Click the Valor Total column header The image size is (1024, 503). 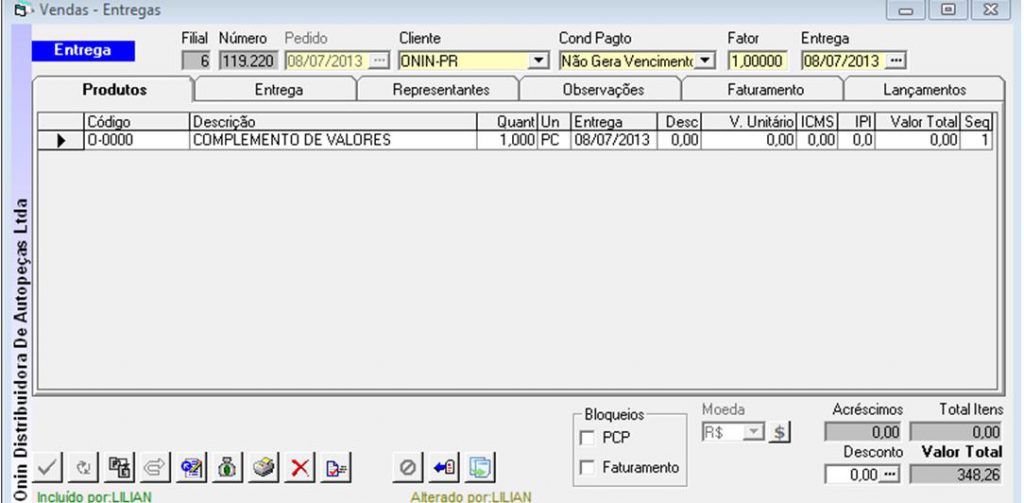point(918,122)
